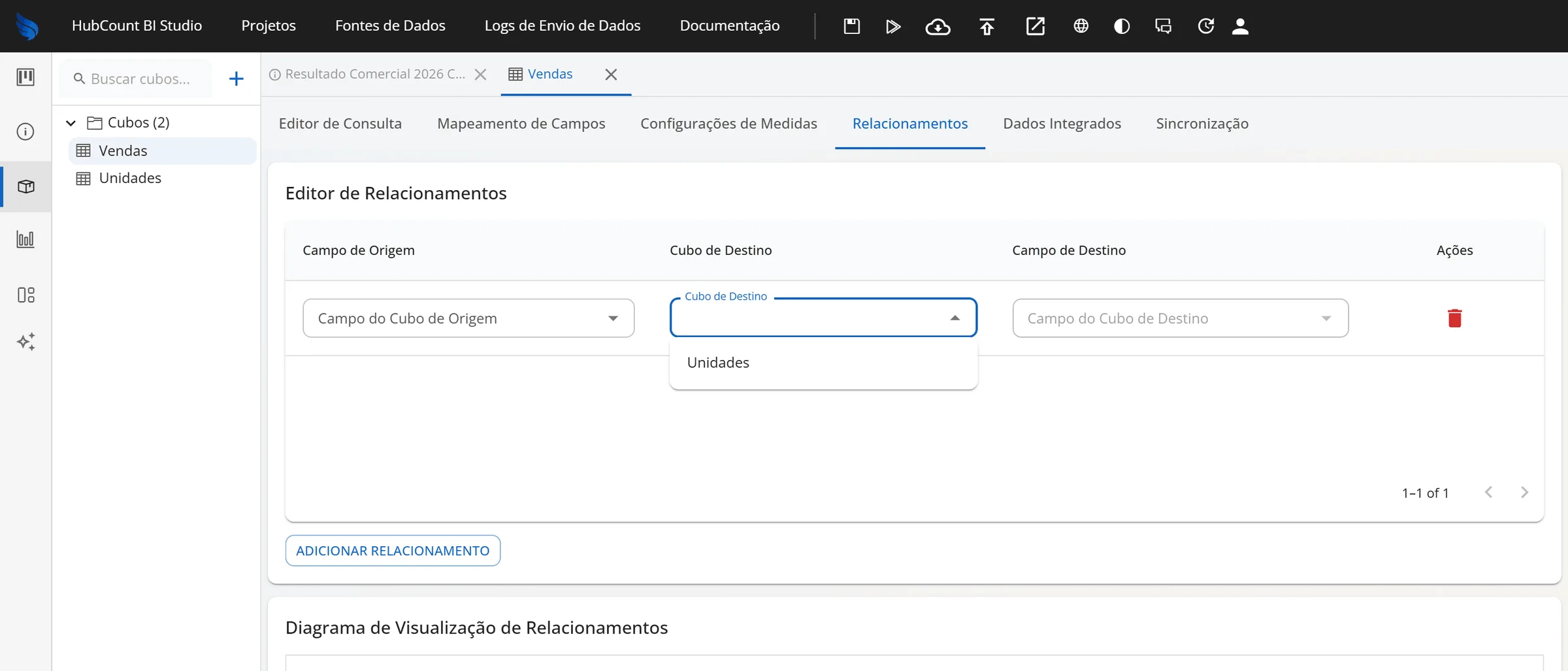
Task: Go to next page of relationships
Action: (1524, 493)
